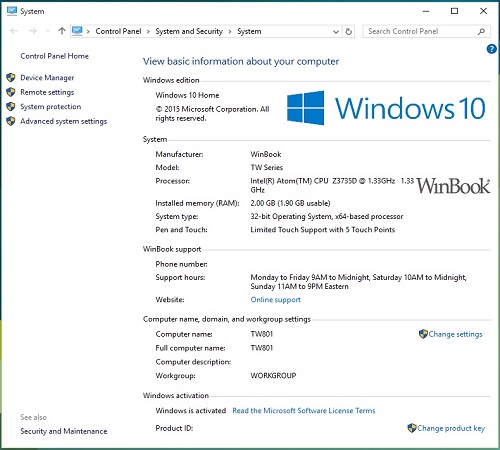Viewport: 500px width, 450px height.
Task: Click shield icon beside Change product key
Action: (412, 428)
